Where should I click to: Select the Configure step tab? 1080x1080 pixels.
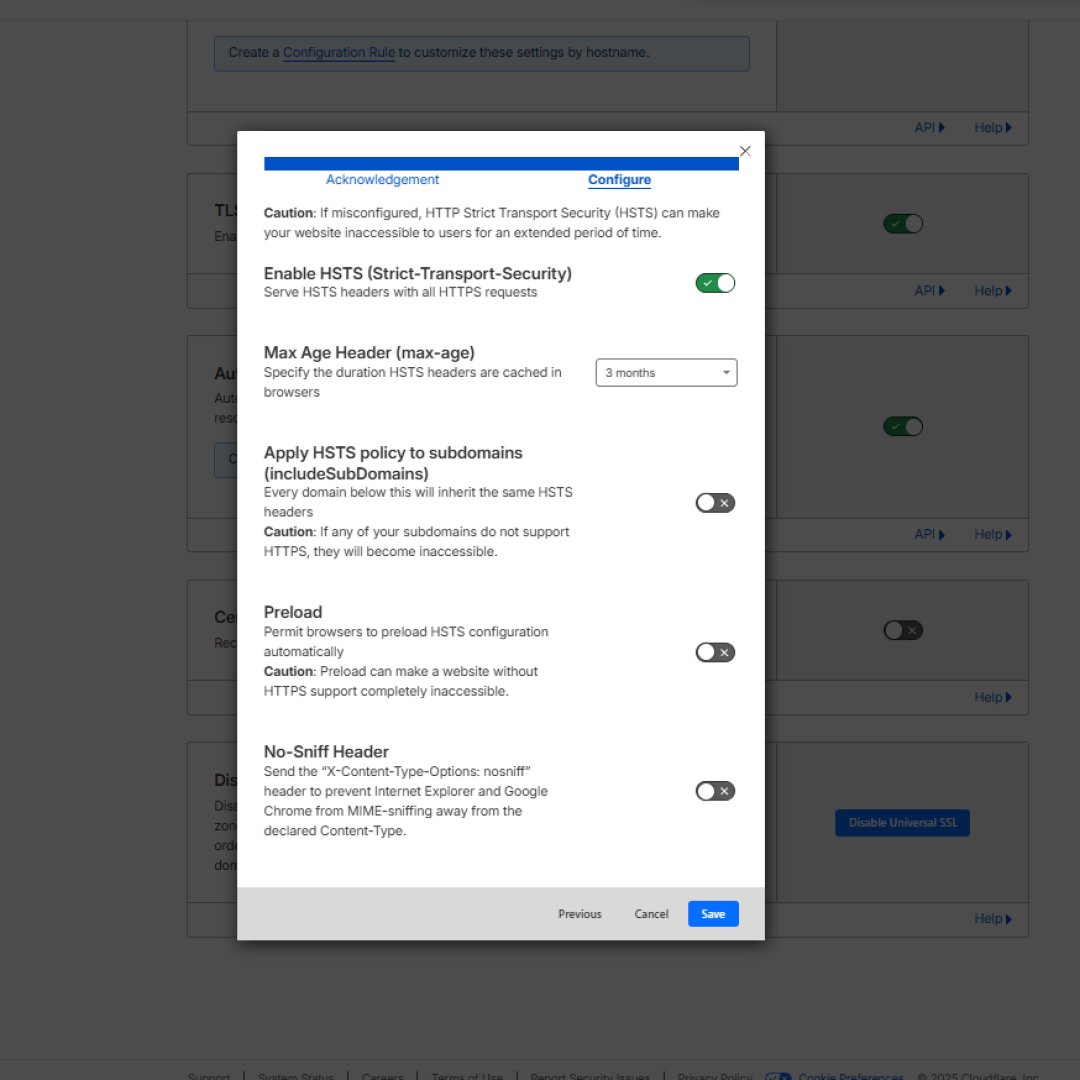[619, 180]
